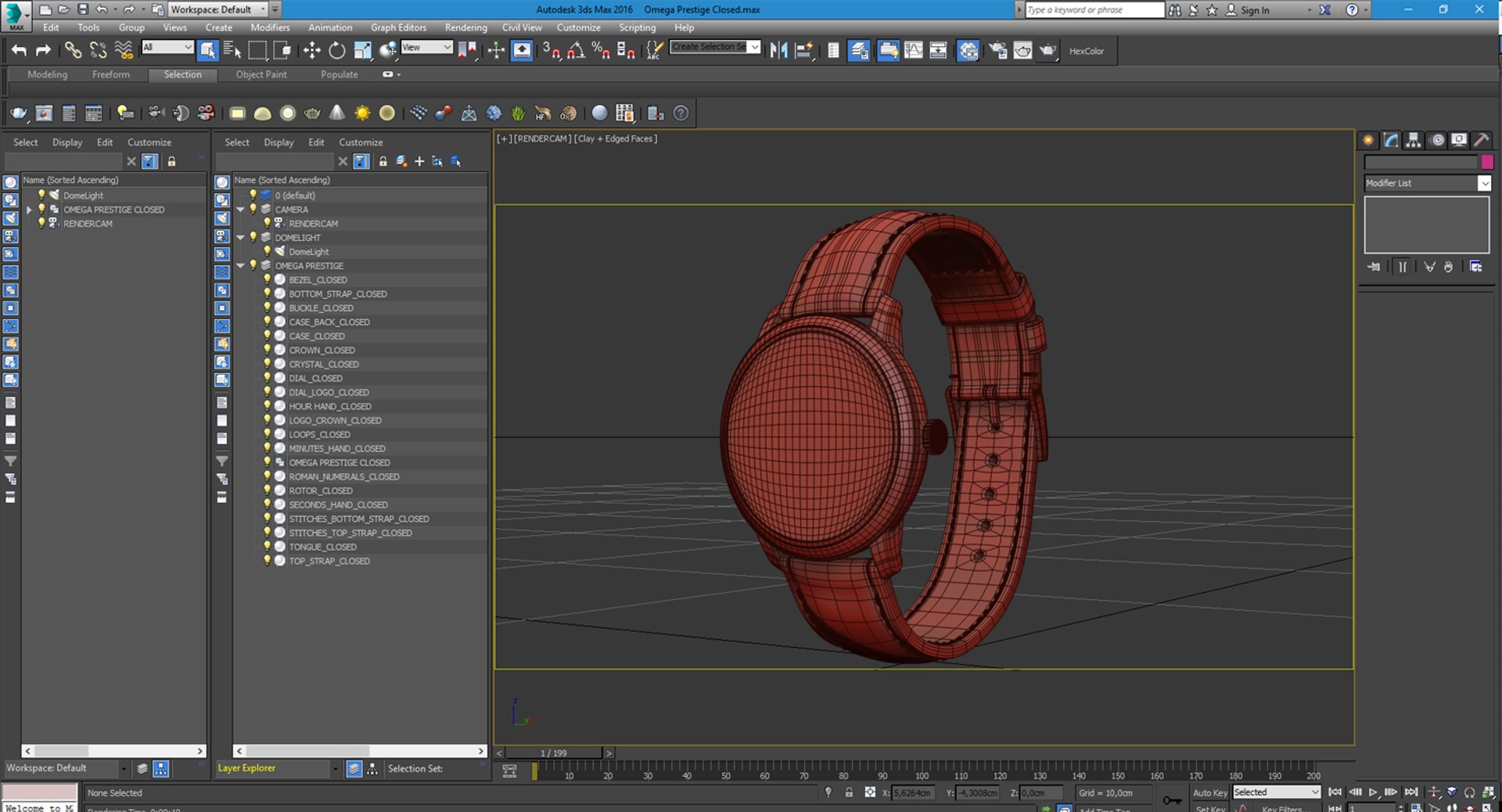Viewport: 1502px width, 812px height.
Task: Click the HexColor toolbar button
Action: pyautogui.click(x=1086, y=51)
